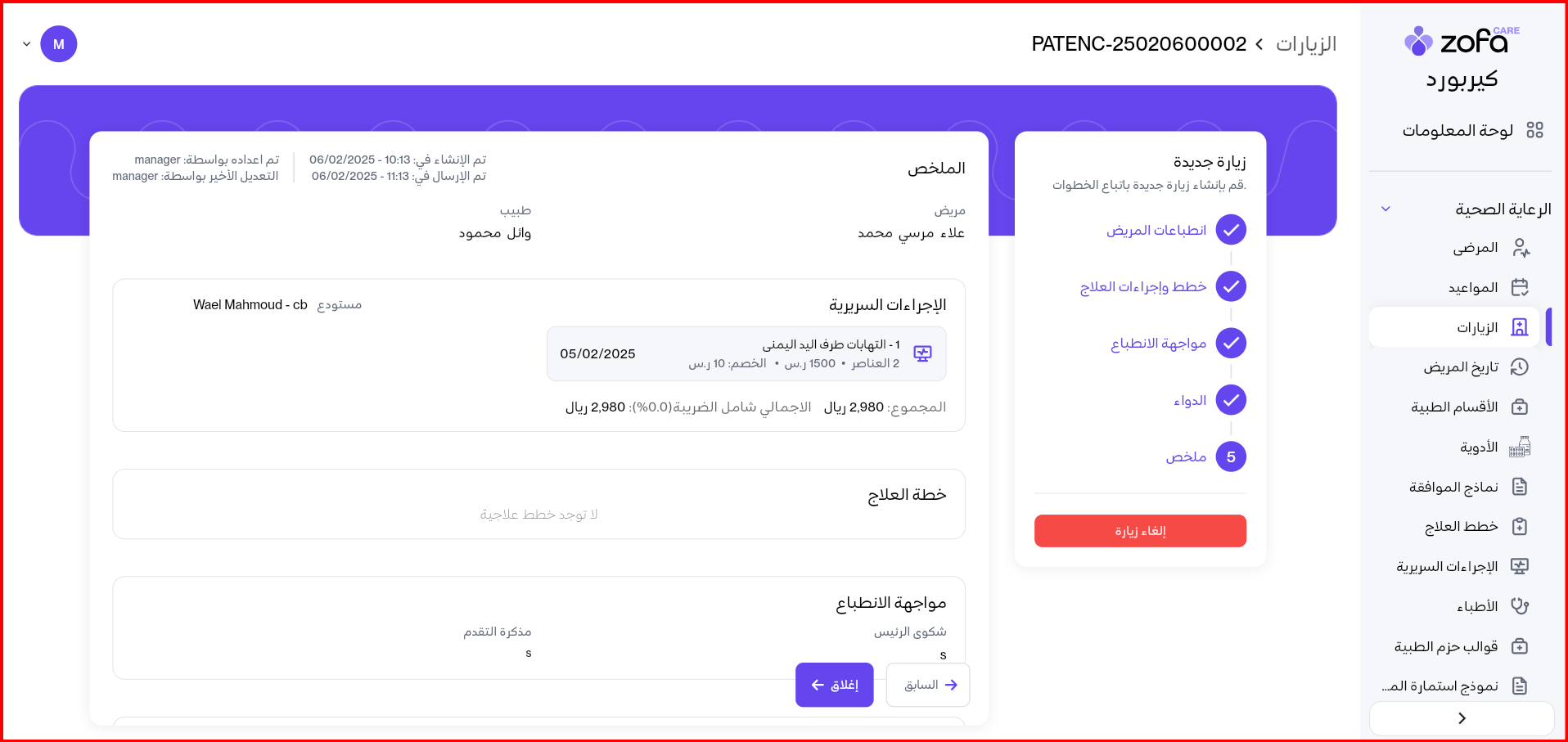Click the clinical procedure monitor icon
The width and height of the screenshot is (1568, 742).
922,354
